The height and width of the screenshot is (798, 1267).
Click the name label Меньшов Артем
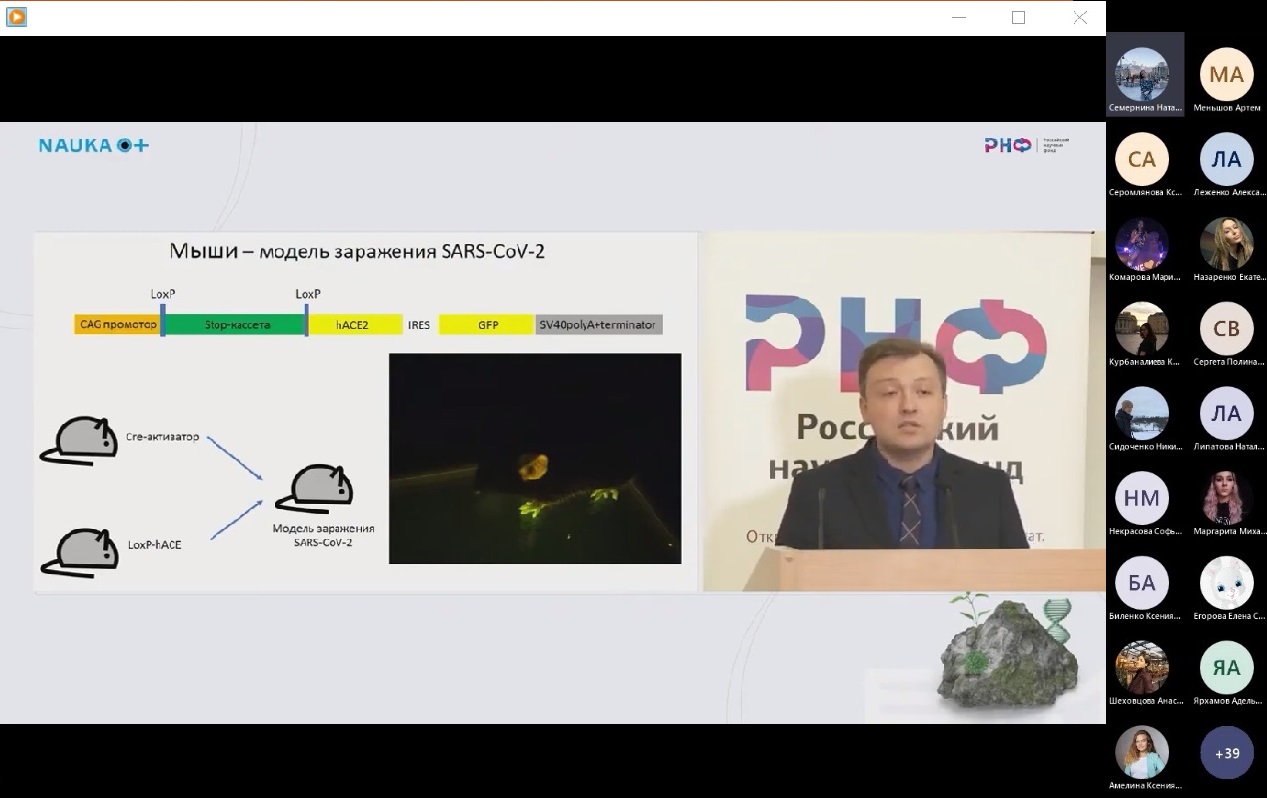point(1227,108)
